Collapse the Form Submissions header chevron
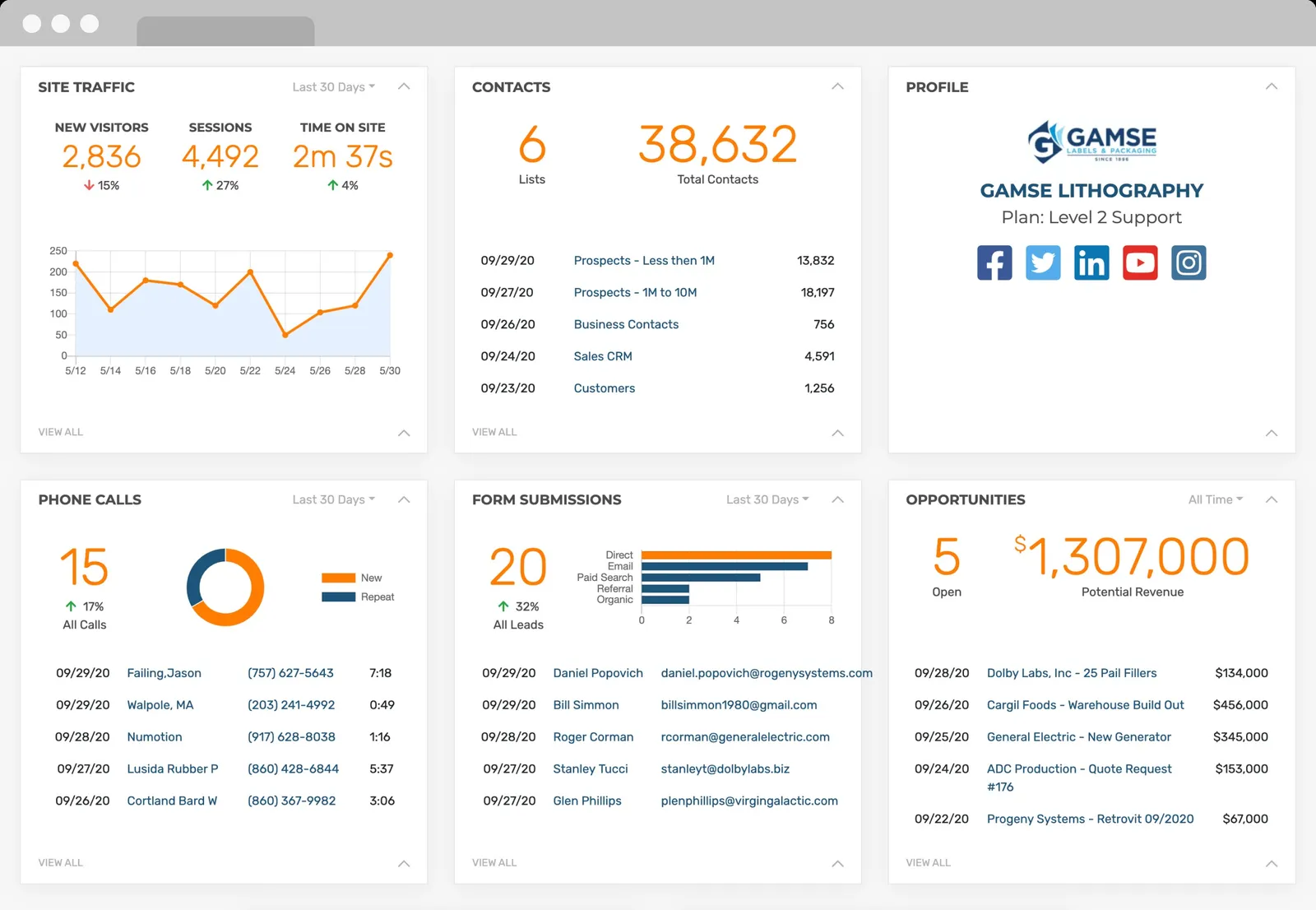 (837, 499)
